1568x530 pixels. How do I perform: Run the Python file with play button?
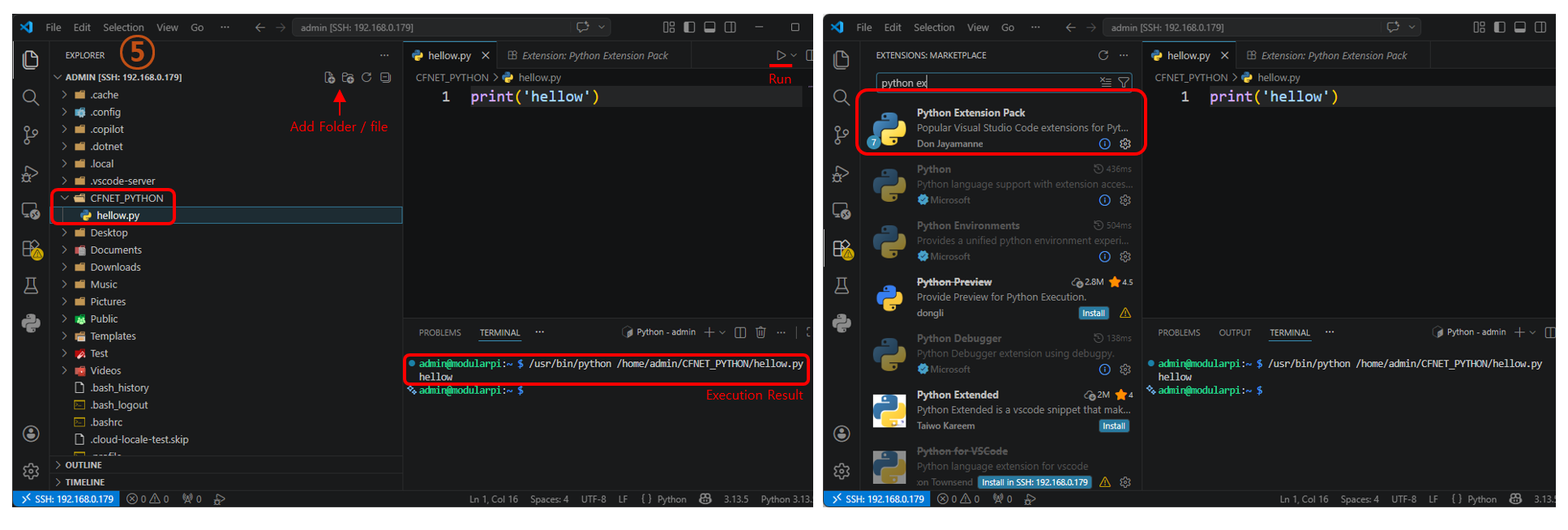pyautogui.click(x=781, y=55)
